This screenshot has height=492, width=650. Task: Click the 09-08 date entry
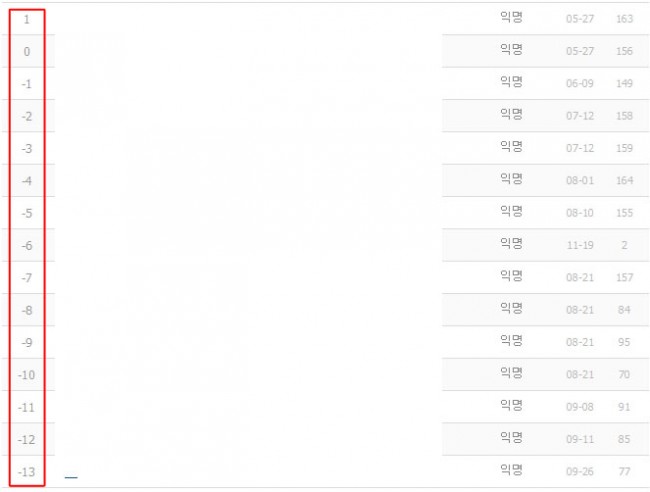click(x=579, y=408)
